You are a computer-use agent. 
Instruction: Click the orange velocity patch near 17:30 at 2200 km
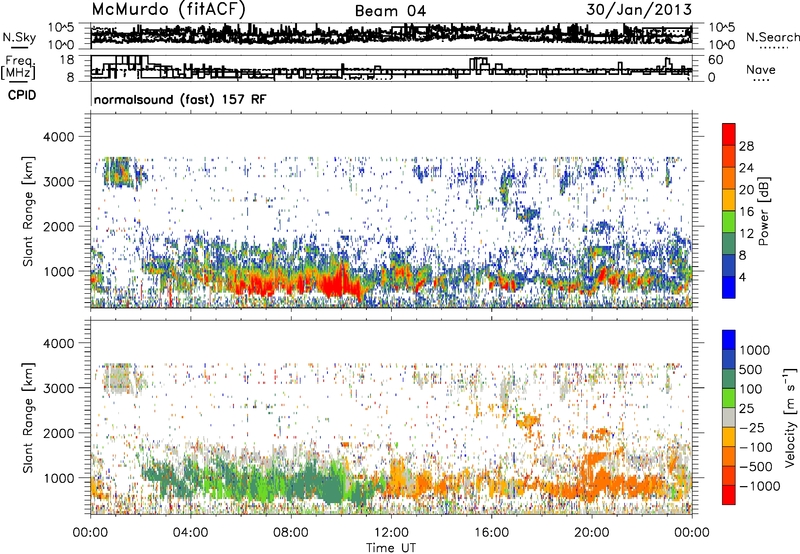coord(528,421)
